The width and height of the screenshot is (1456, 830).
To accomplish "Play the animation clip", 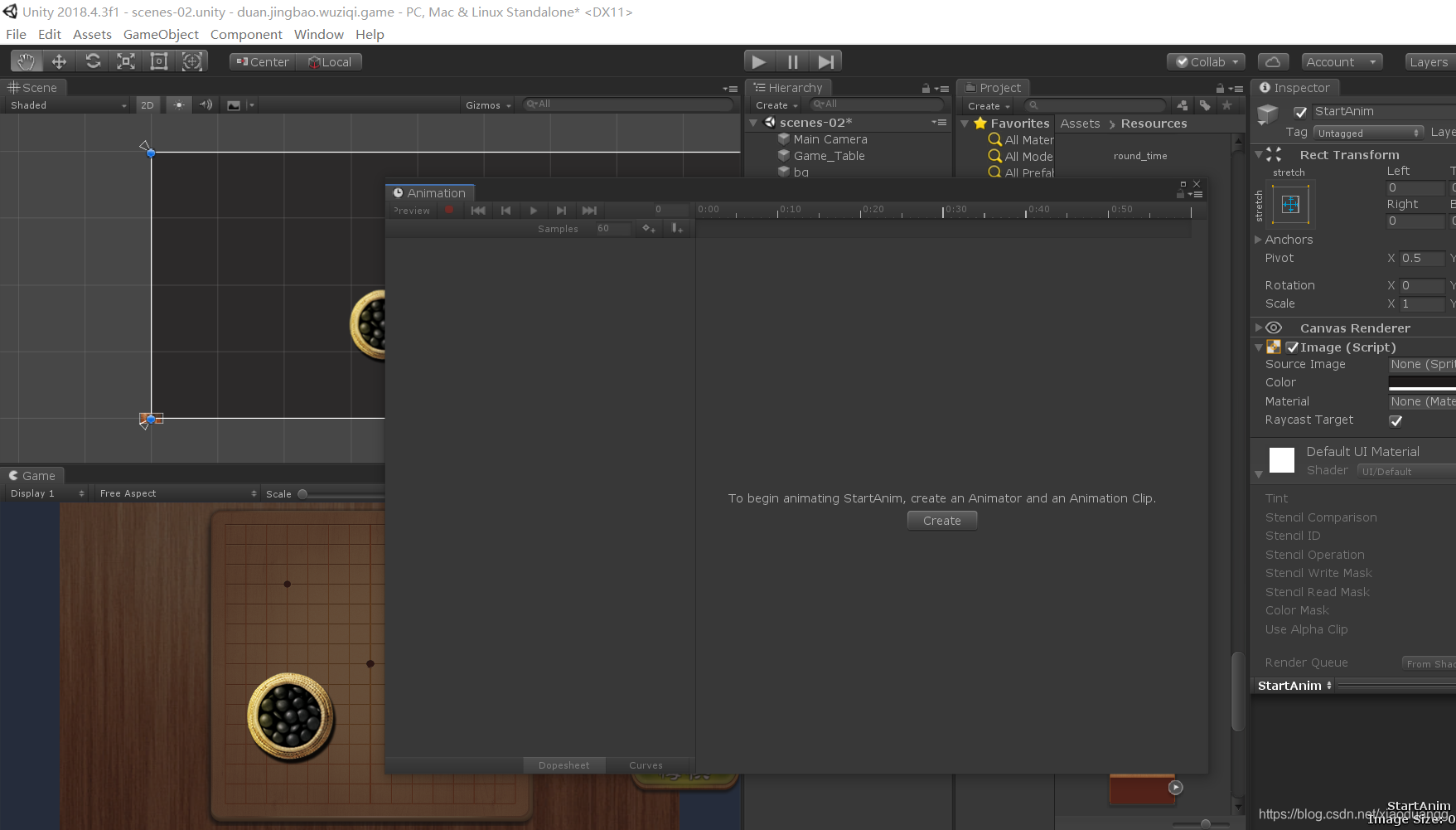I will tap(534, 211).
